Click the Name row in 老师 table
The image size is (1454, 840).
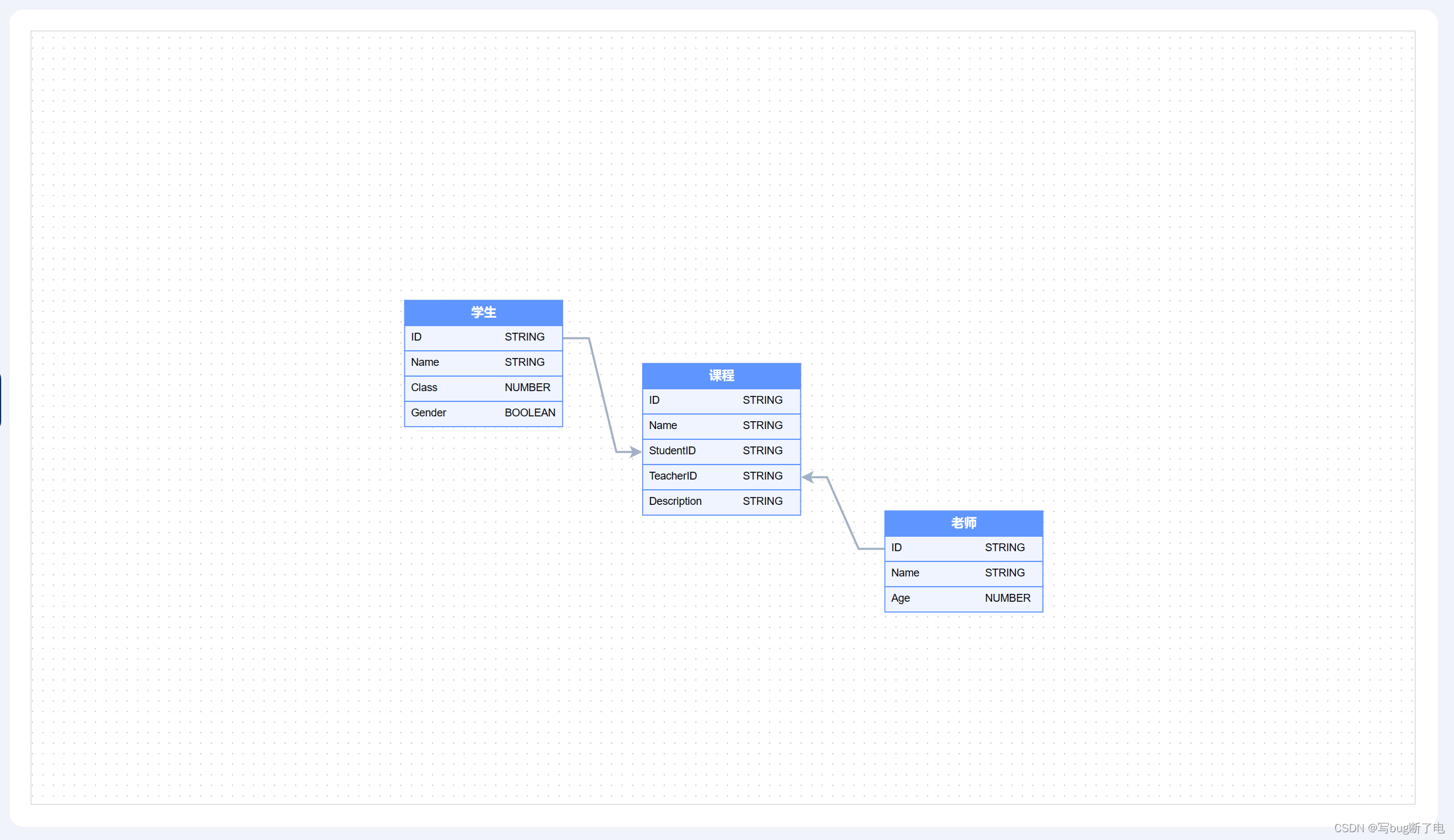(963, 573)
